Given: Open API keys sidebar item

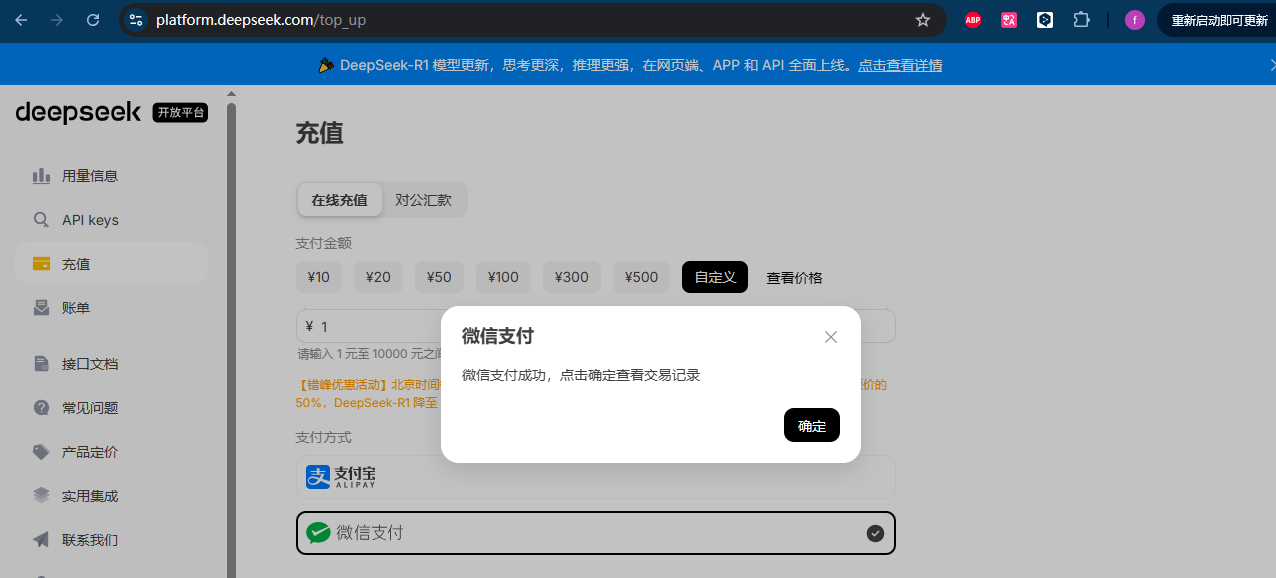Looking at the screenshot, I should (111, 220).
